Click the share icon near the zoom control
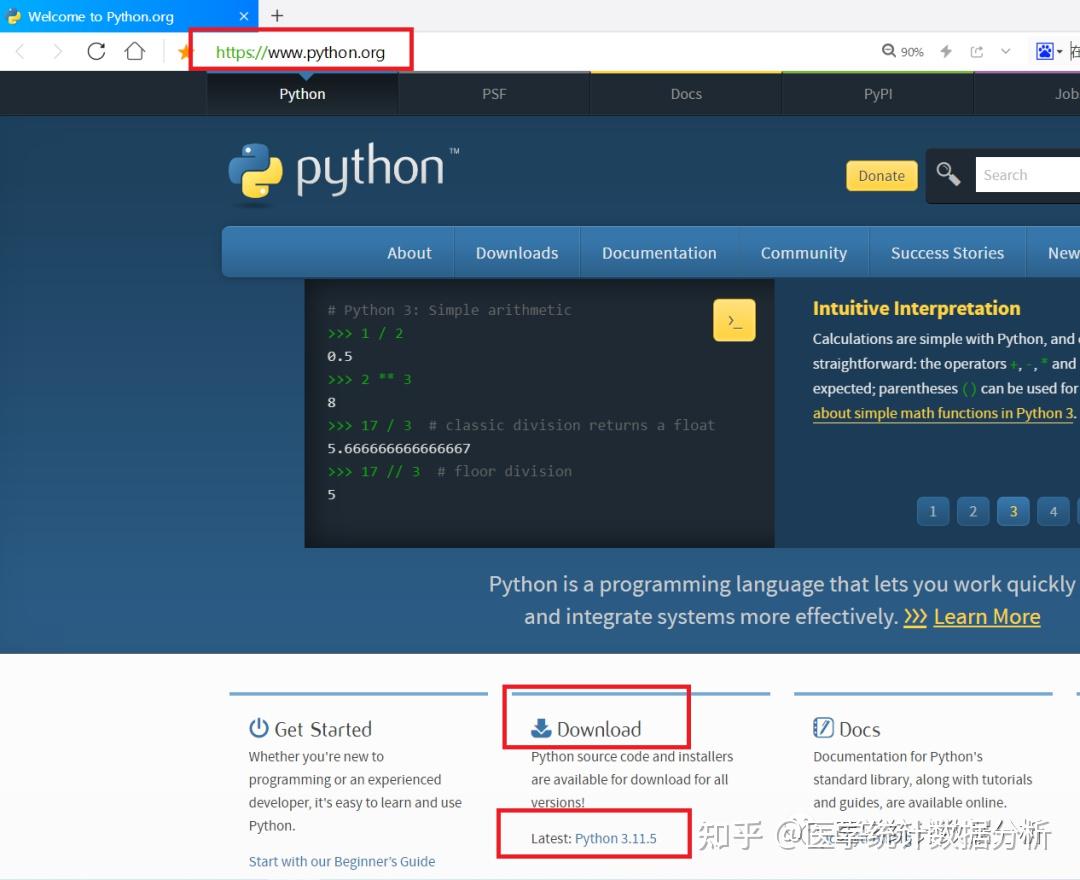The width and height of the screenshot is (1080, 880). click(x=976, y=51)
